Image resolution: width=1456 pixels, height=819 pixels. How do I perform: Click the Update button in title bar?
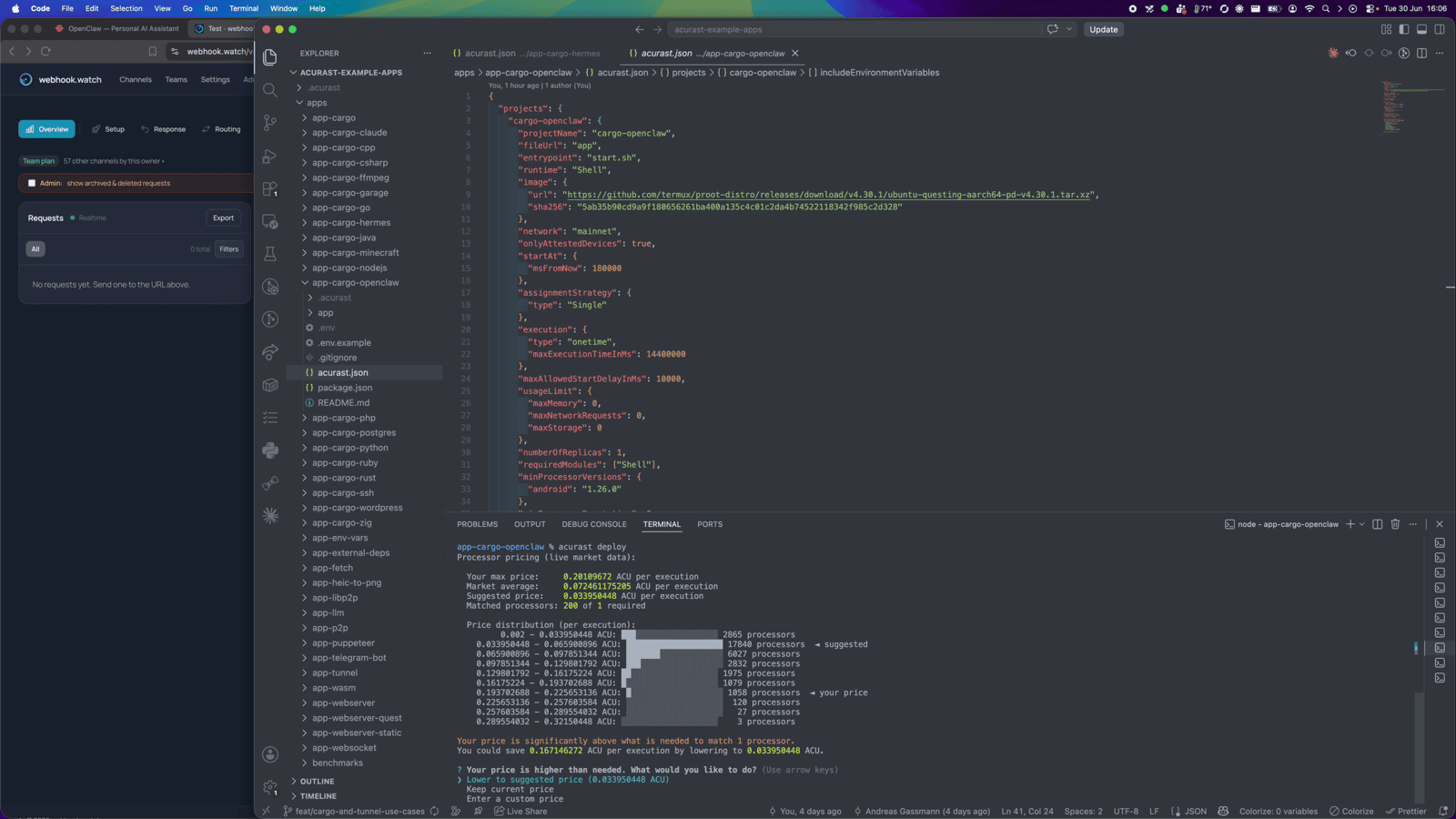tap(1103, 29)
